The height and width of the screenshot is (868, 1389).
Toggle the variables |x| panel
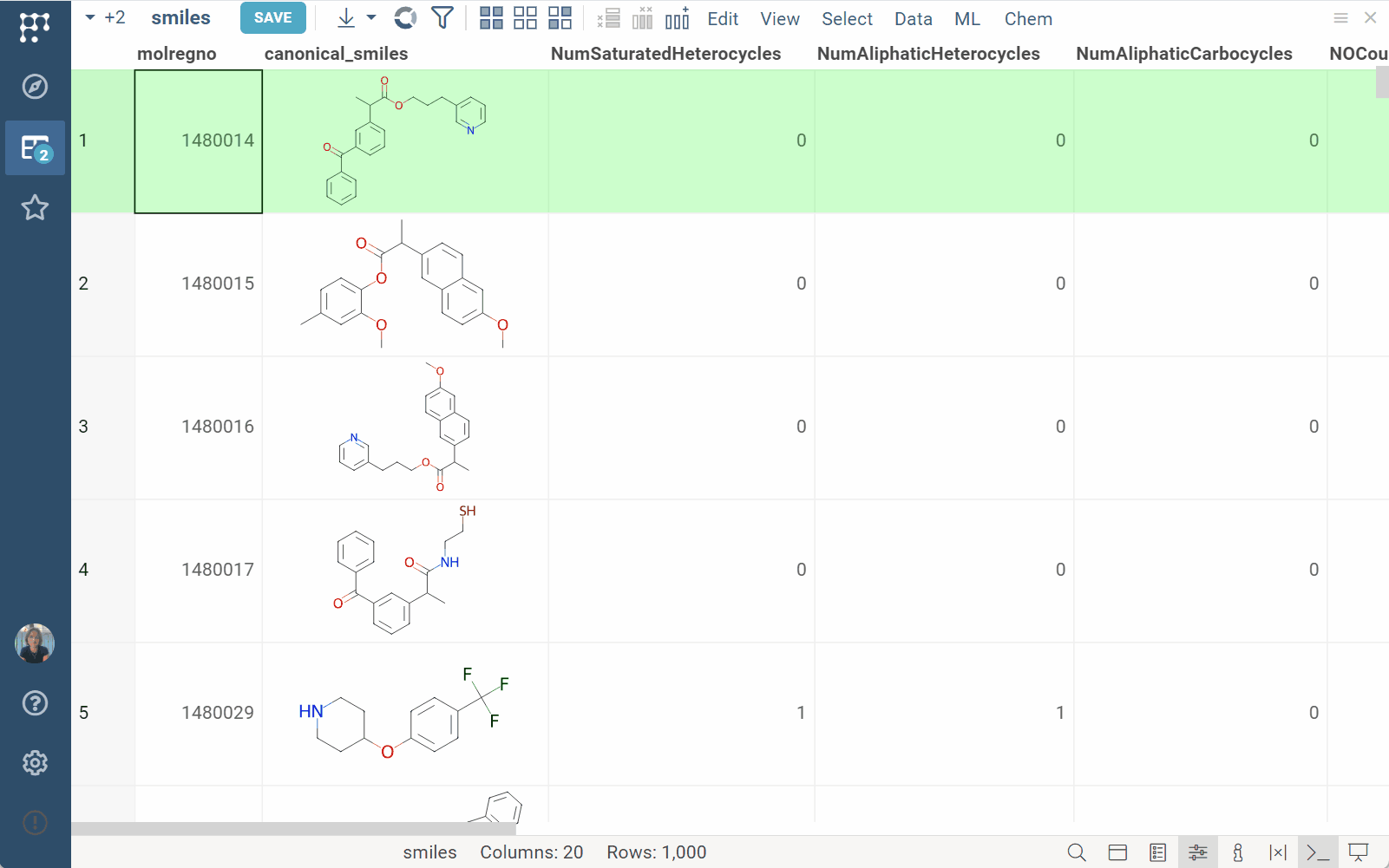tap(1277, 852)
